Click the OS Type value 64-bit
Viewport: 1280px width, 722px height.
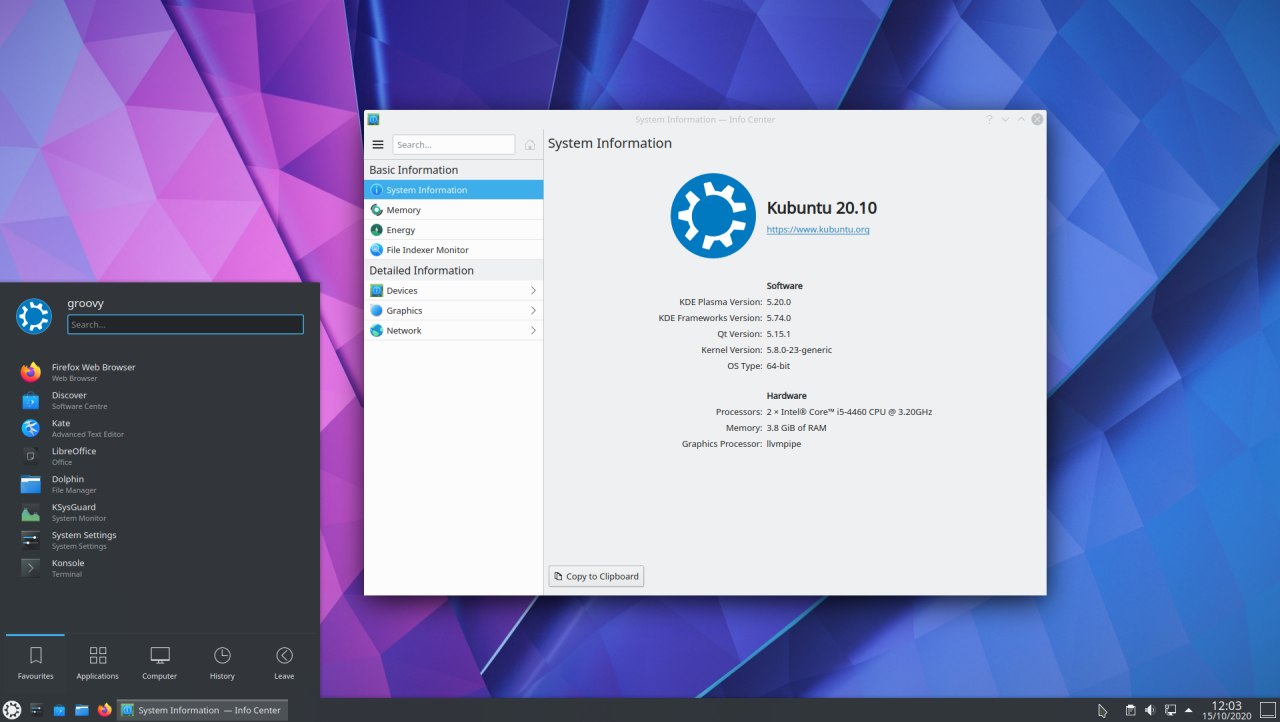(778, 366)
